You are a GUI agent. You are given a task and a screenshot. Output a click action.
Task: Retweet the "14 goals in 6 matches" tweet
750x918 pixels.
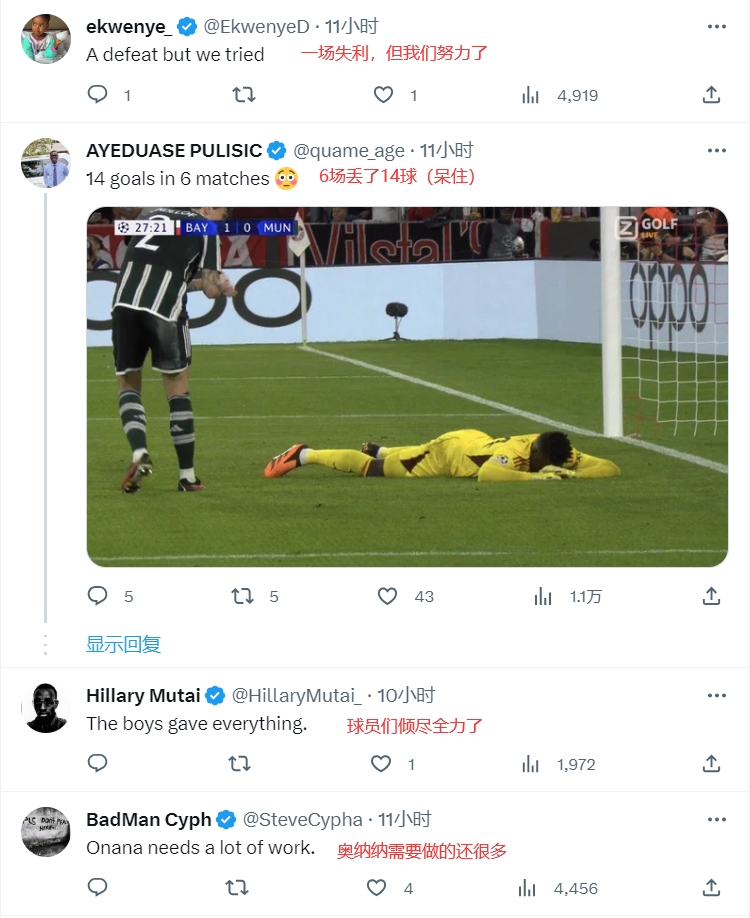242,596
